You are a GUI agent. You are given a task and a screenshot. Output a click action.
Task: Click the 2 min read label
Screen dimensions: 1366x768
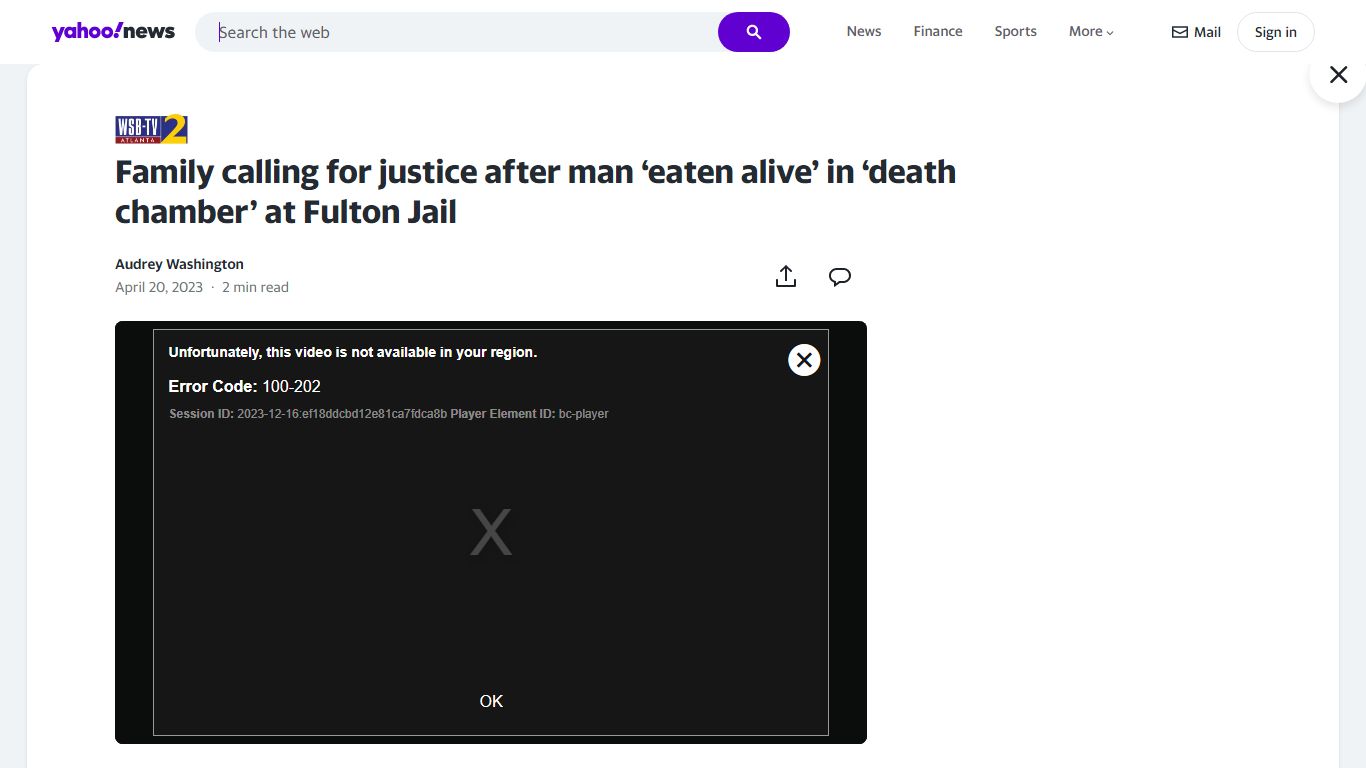(x=255, y=287)
